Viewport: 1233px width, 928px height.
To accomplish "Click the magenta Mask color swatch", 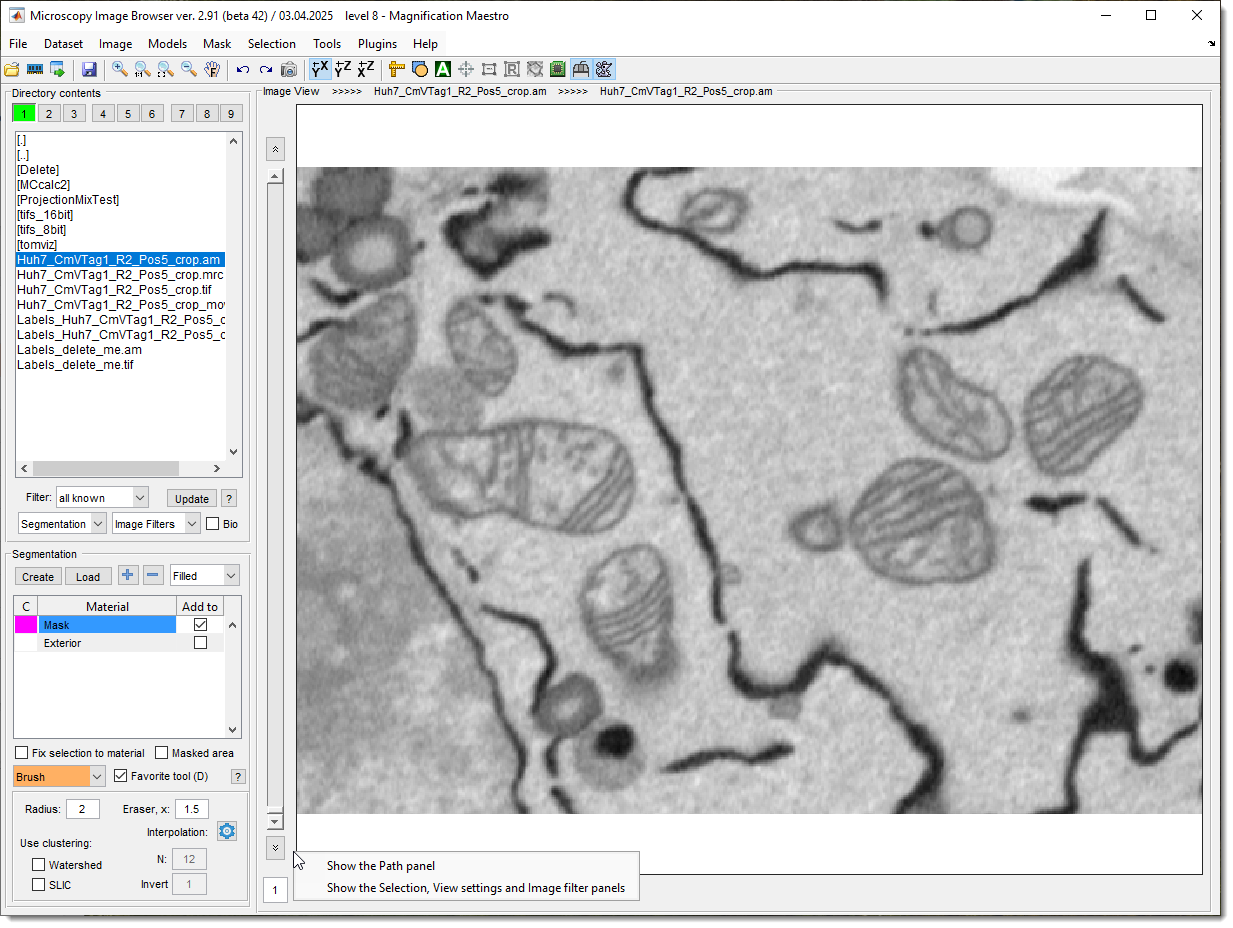I will coord(26,625).
